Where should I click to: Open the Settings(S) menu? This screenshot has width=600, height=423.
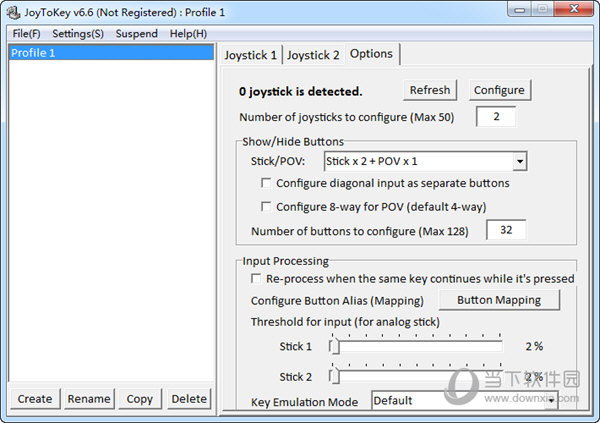pyautogui.click(x=78, y=34)
